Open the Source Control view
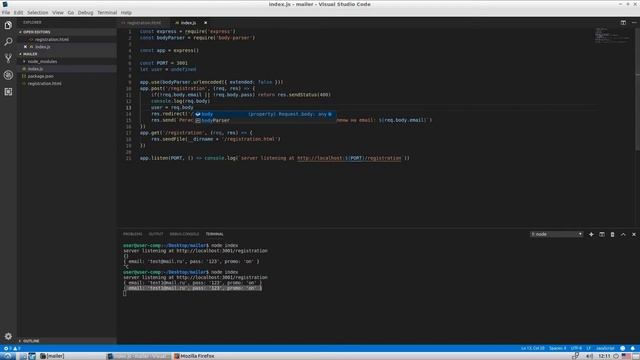640x360 pixels. [8, 58]
